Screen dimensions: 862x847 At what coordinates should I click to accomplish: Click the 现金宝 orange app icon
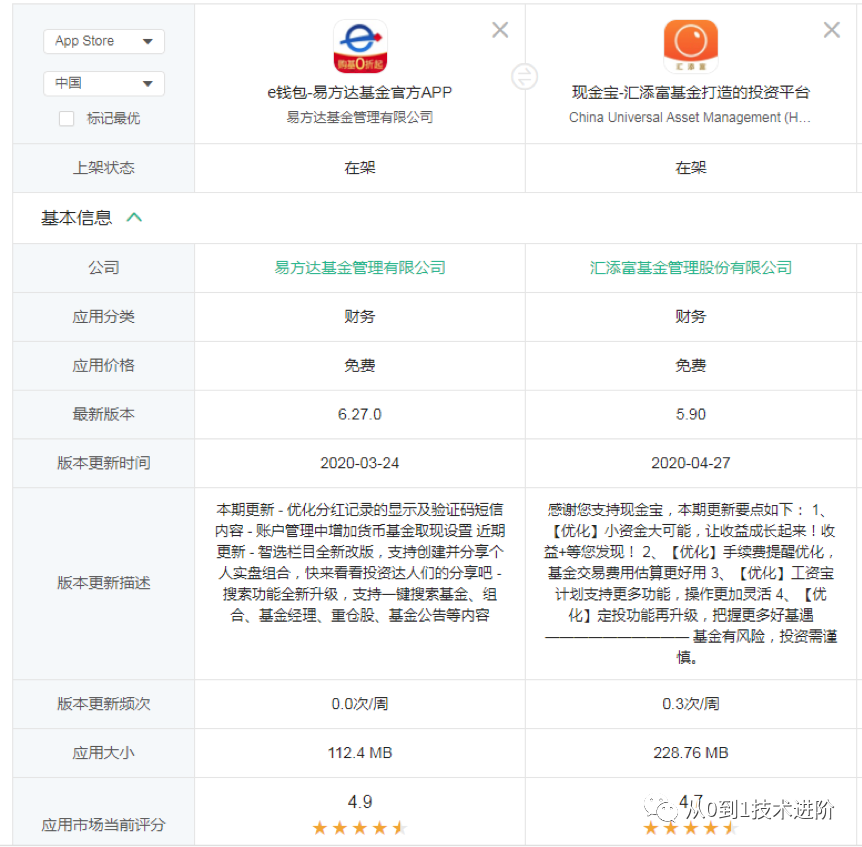pos(690,47)
